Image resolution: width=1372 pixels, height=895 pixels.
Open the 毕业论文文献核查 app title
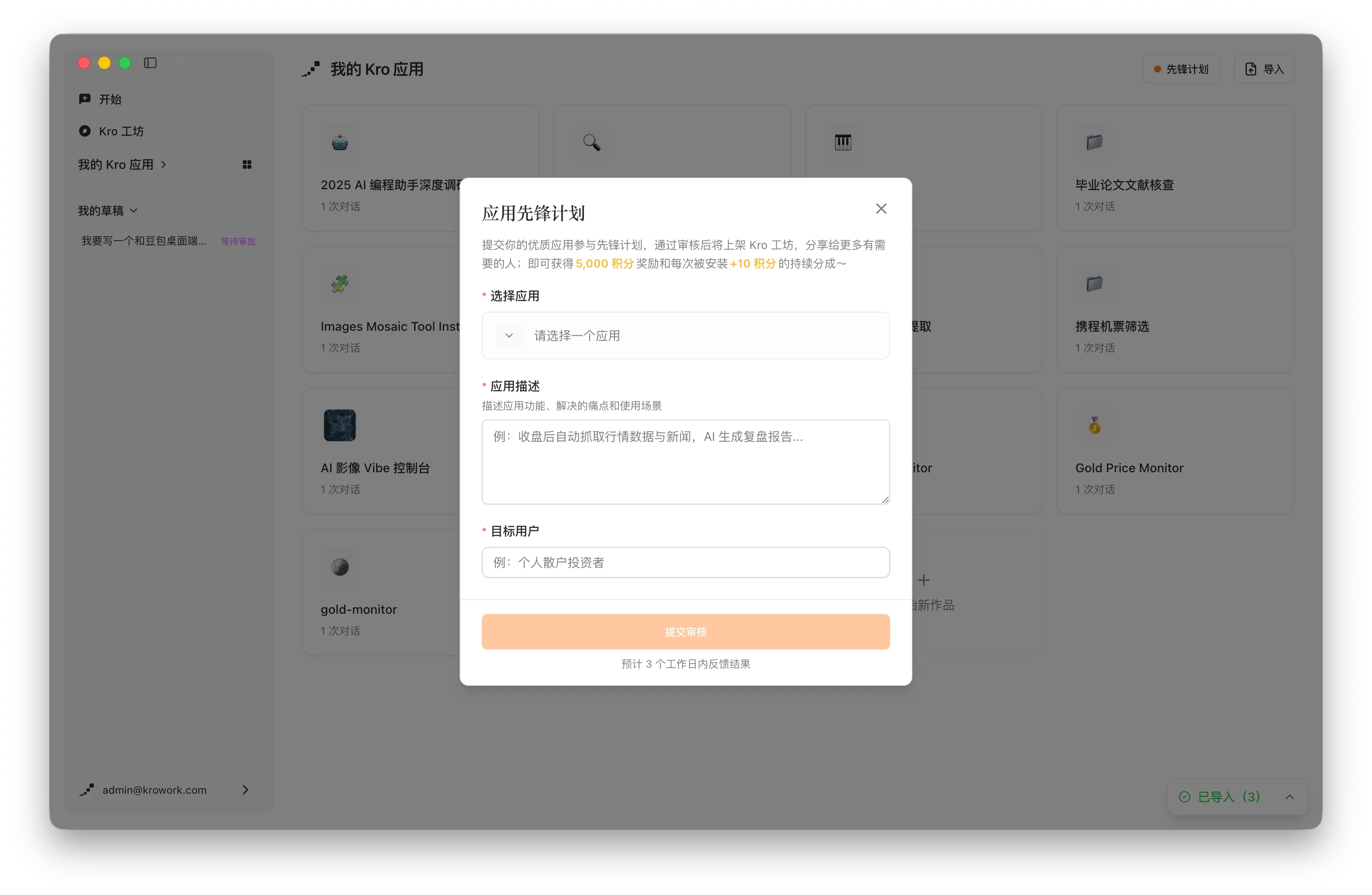click(x=1124, y=184)
